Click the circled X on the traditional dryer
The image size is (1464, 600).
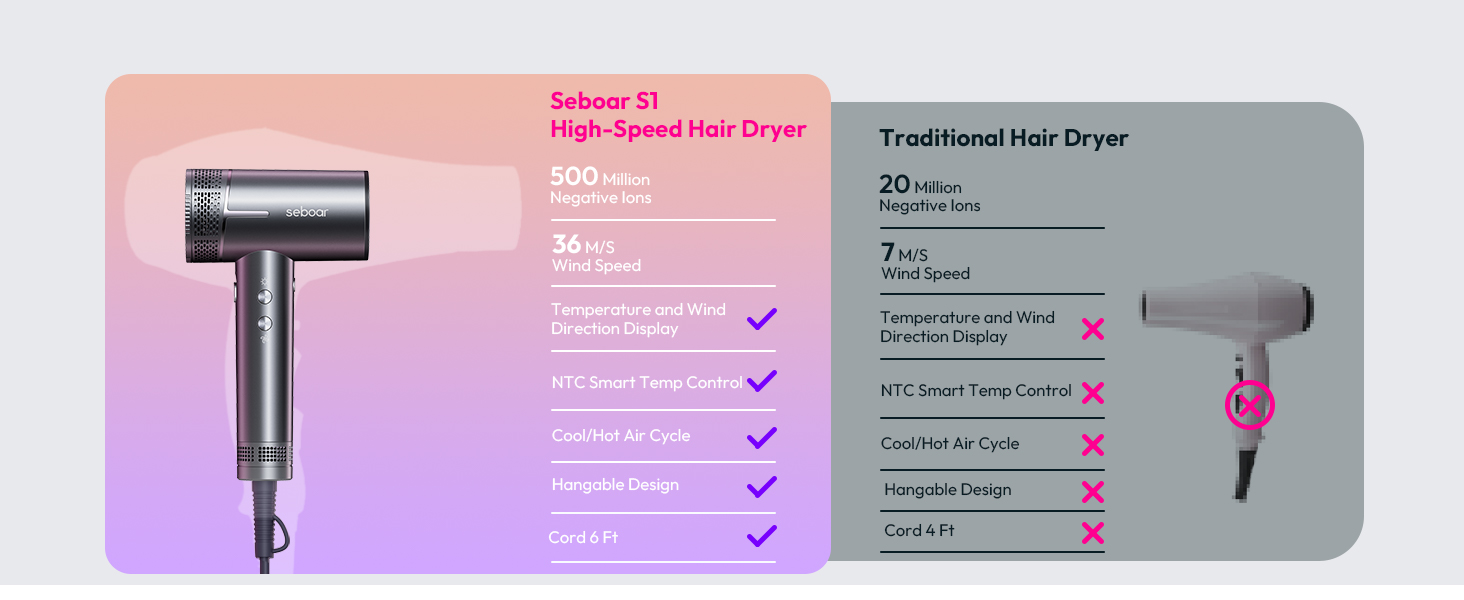click(1247, 405)
